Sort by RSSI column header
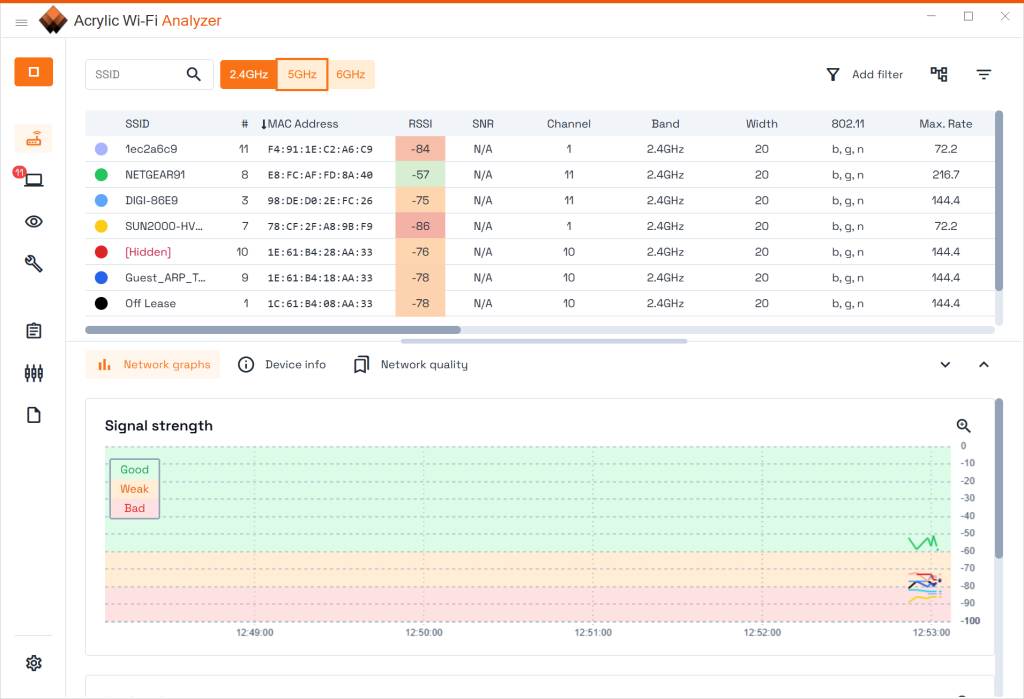This screenshot has width=1024, height=699. (x=421, y=124)
